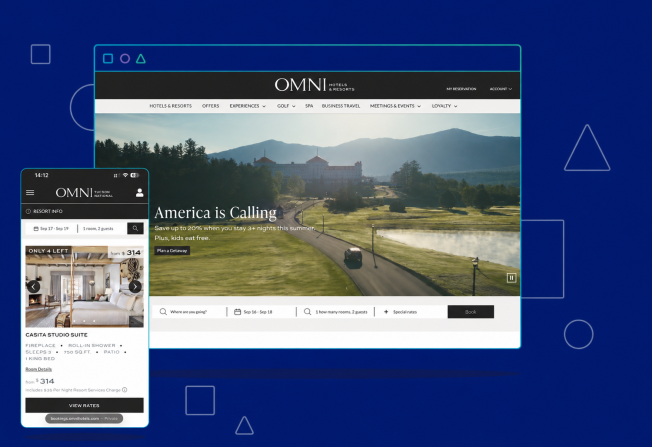Open the Room Details link
The image size is (652, 447).
point(39,369)
